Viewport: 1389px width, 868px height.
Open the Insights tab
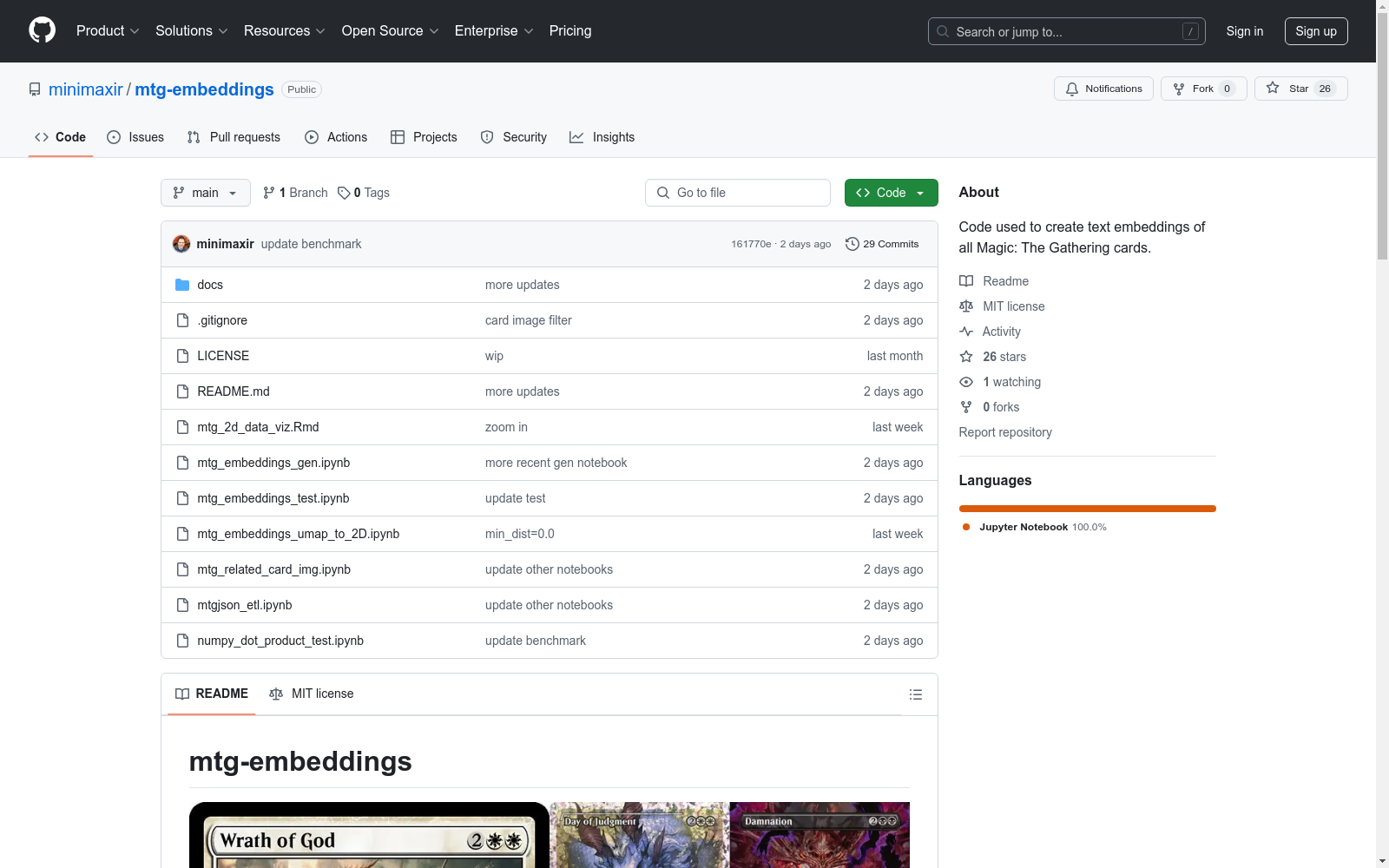point(602,137)
